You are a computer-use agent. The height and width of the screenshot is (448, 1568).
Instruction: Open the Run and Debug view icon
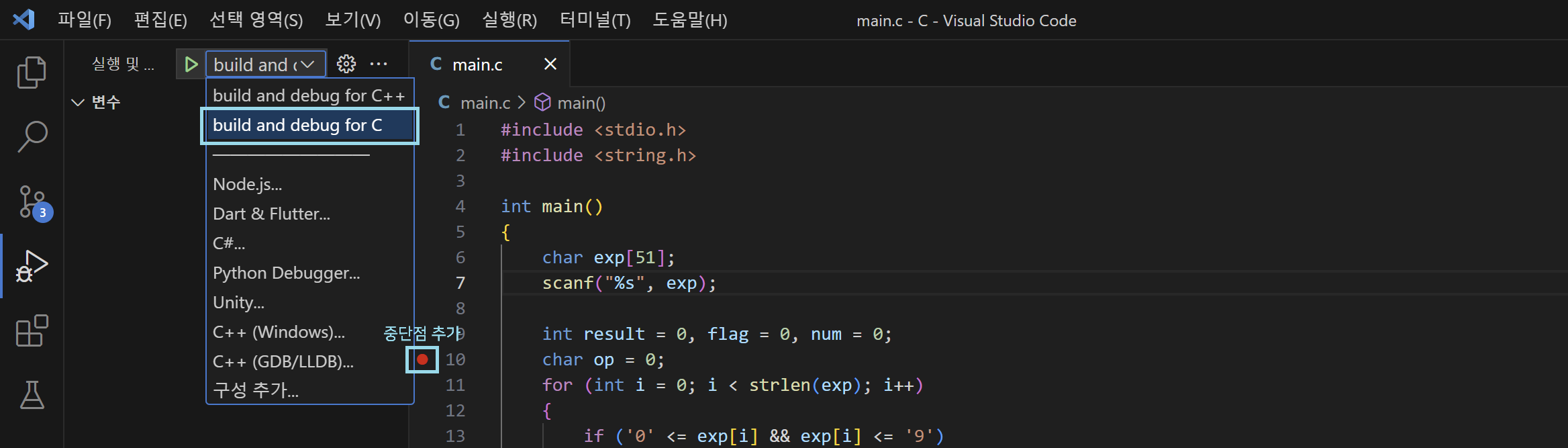click(32, 266)
